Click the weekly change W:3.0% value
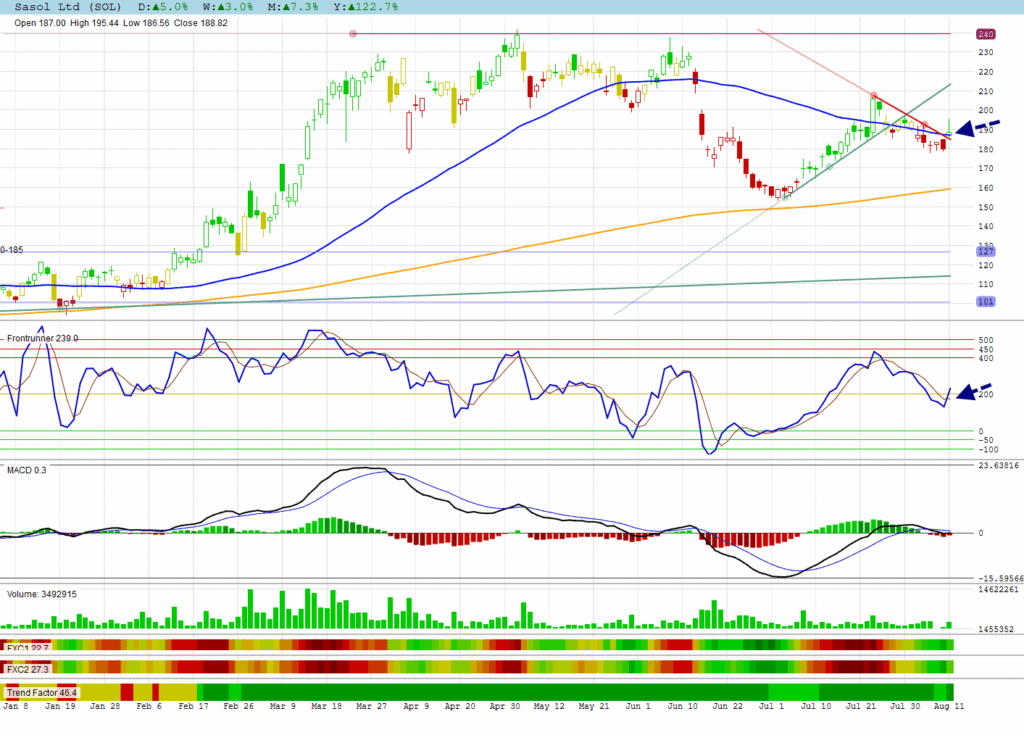Viewport: 1024px width, 735px height. point(227,7)
